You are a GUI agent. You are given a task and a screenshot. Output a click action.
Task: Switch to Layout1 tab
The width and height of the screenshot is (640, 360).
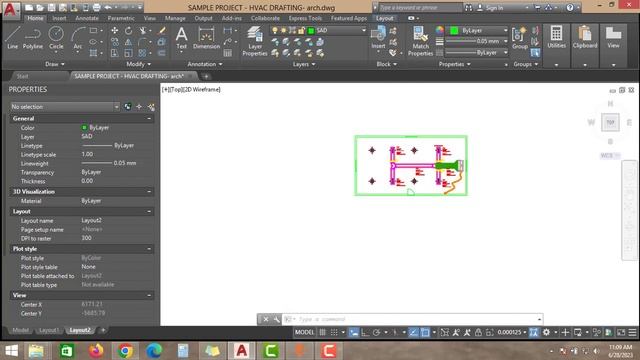pyautogui.click(x=49, y=330)
